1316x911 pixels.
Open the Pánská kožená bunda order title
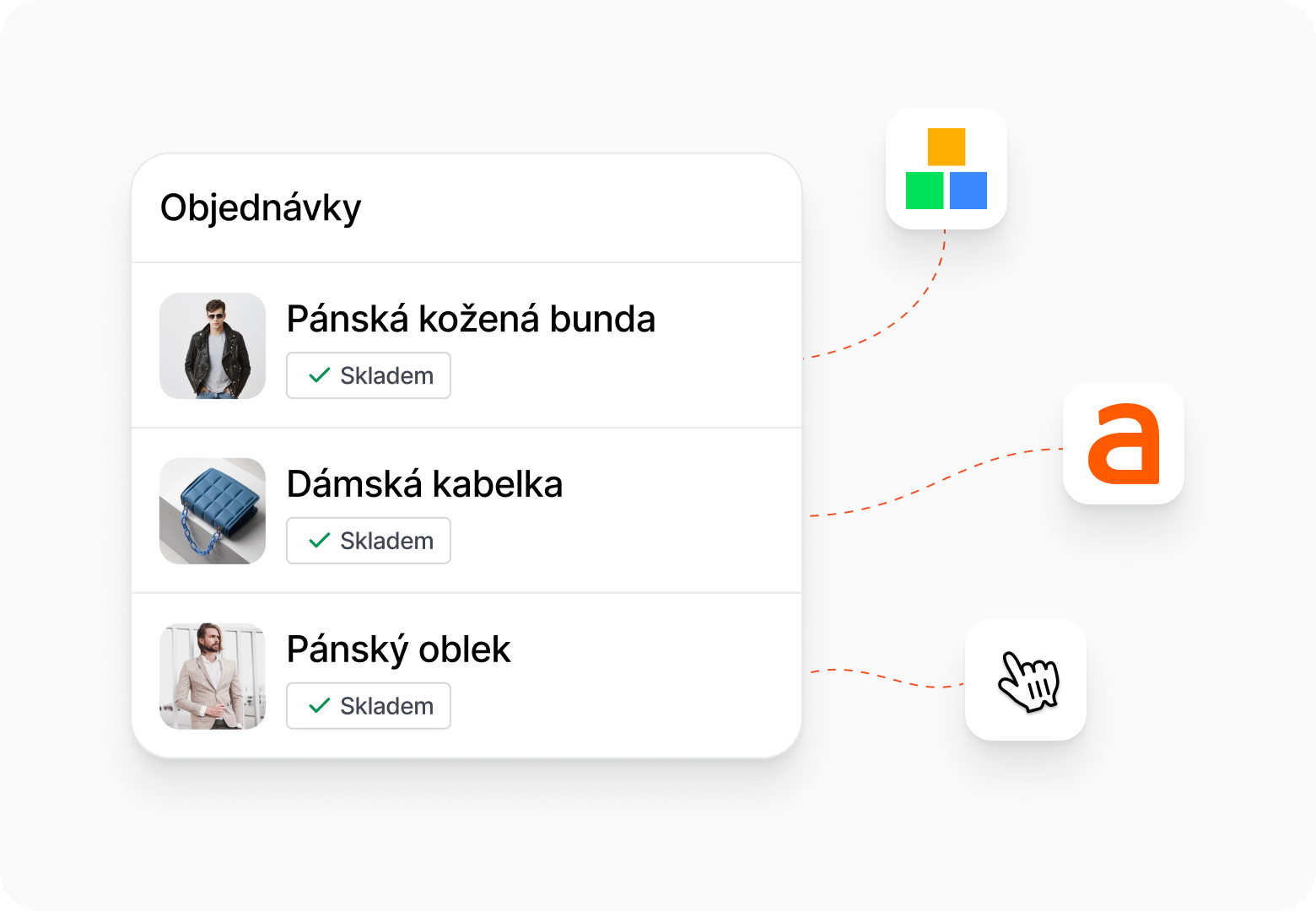pos(471,319)
